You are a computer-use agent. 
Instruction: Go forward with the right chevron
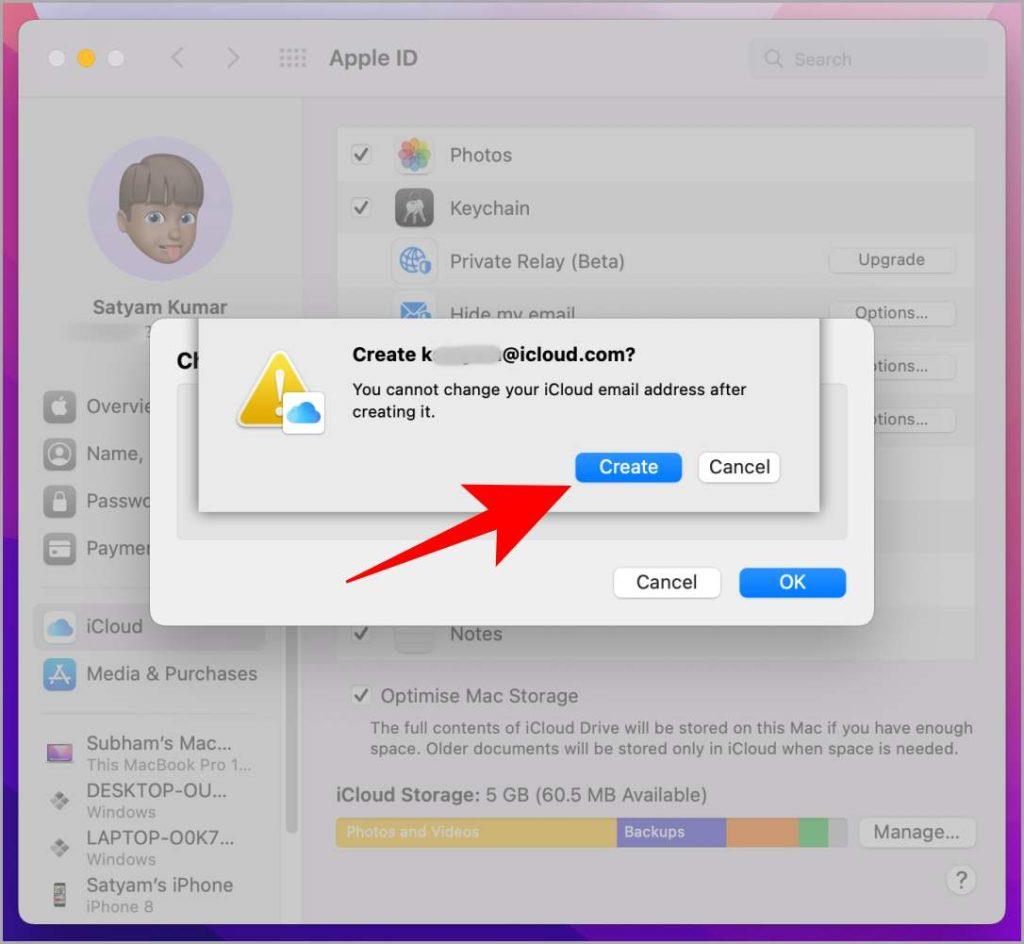pos(232,58)
